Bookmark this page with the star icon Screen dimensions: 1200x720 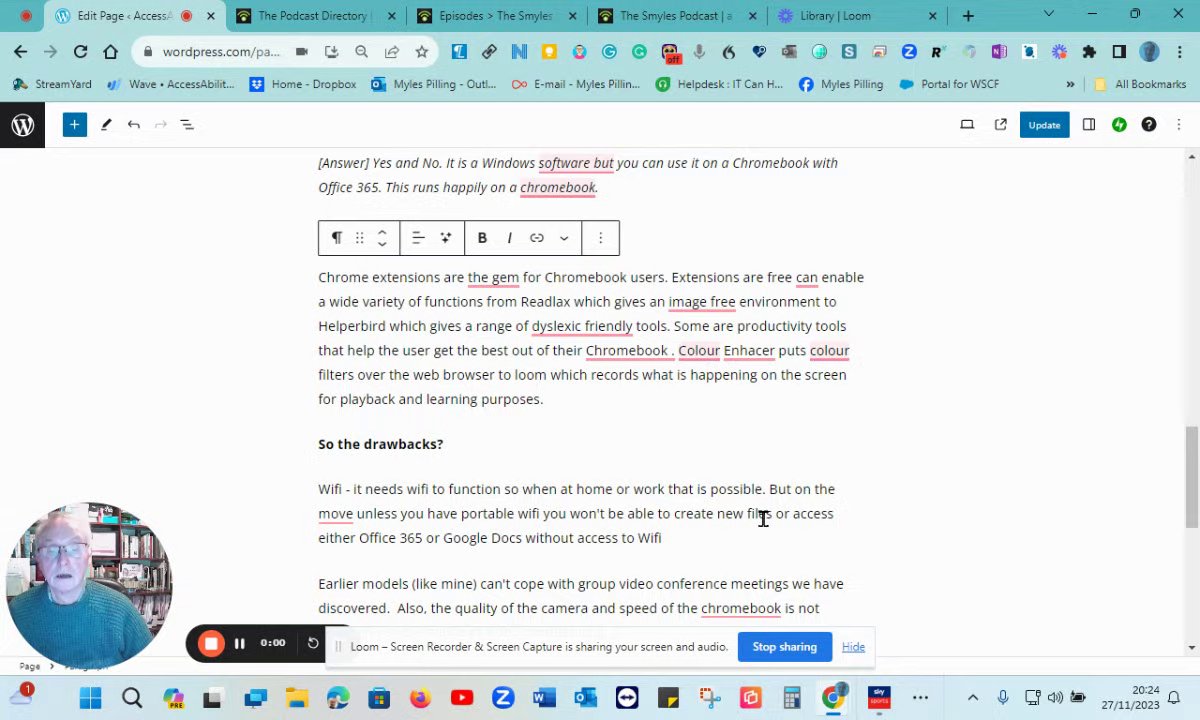[422, 52]
